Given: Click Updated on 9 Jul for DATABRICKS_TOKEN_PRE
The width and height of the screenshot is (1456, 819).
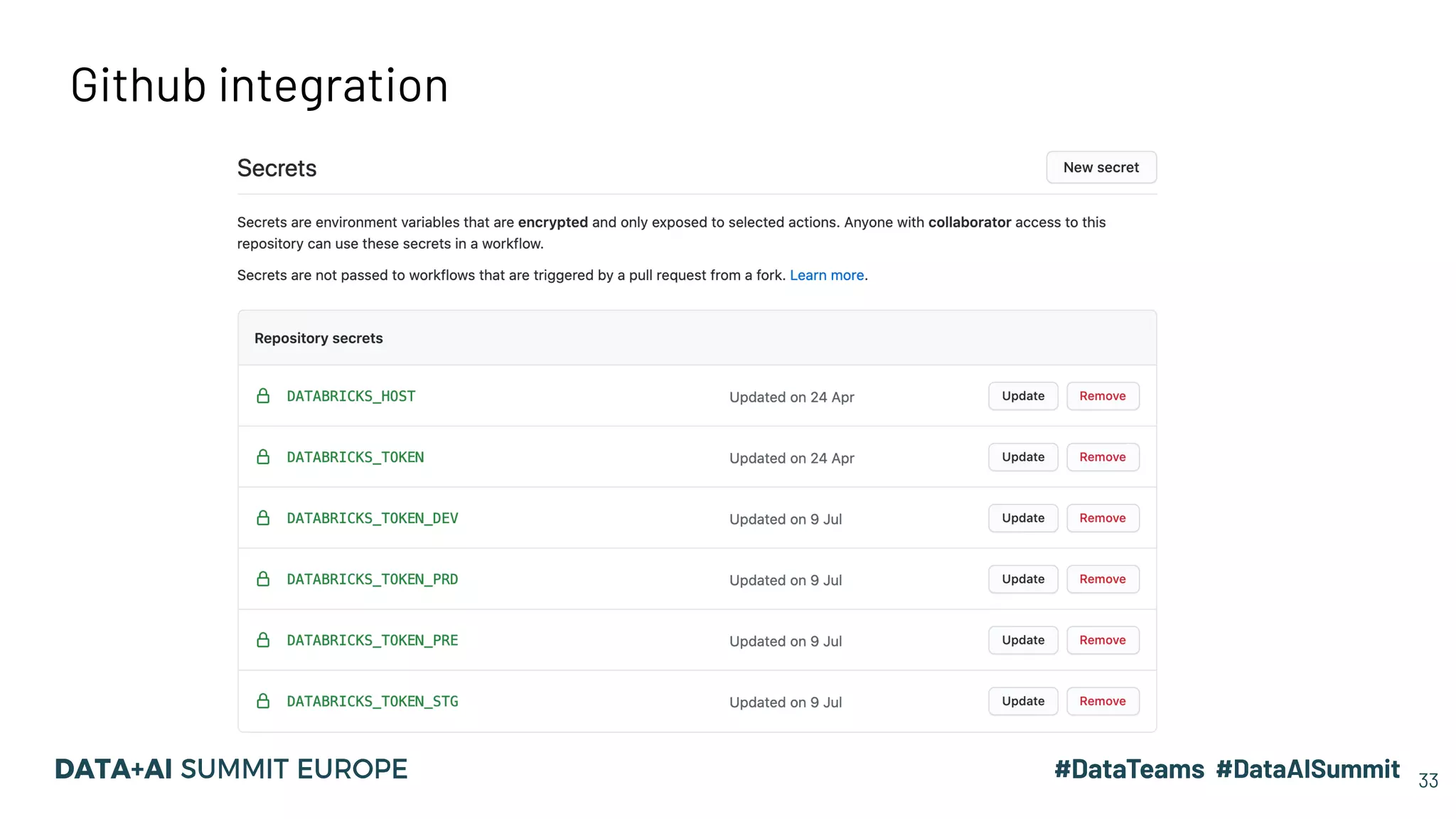Looking at the screenshot, I should tap(786, 642).
